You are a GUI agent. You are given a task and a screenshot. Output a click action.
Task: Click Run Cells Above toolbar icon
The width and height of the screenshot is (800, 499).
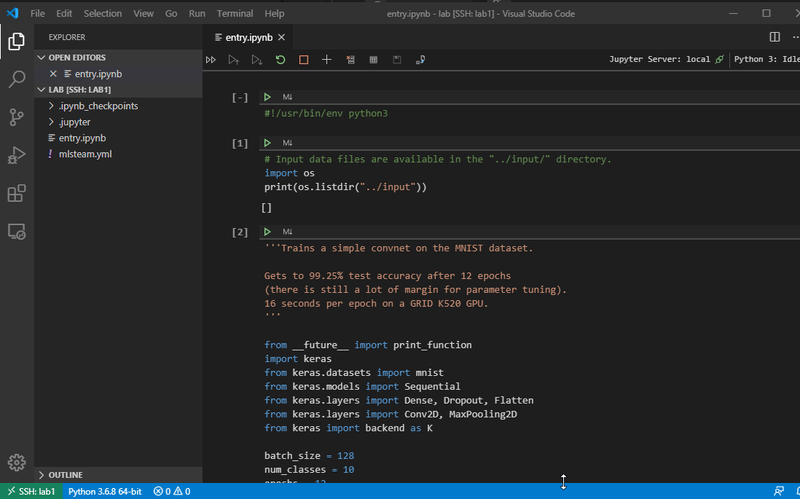[x=234, y=60]
